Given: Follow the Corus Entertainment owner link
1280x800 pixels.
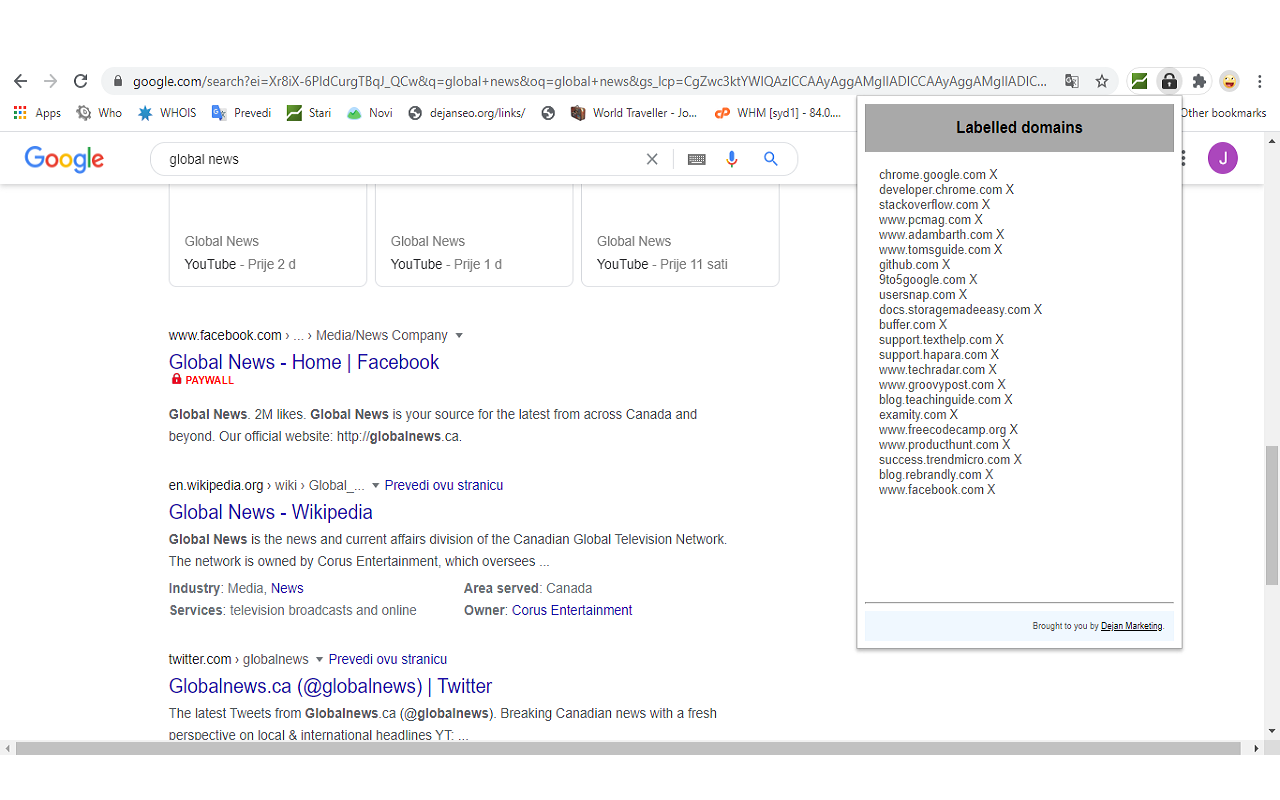Looking at the screenshot, I should [572, 610].
